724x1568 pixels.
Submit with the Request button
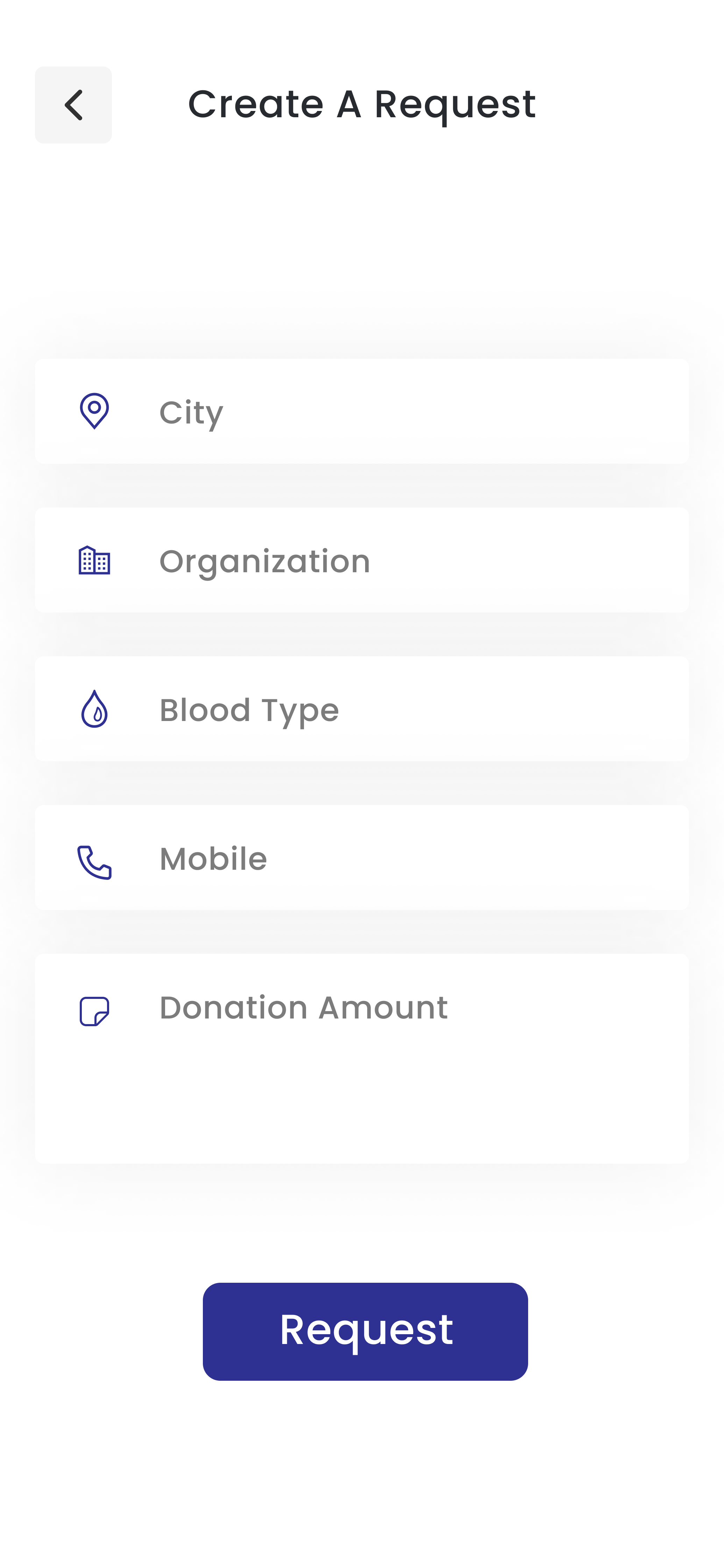tap(365, 1331)
